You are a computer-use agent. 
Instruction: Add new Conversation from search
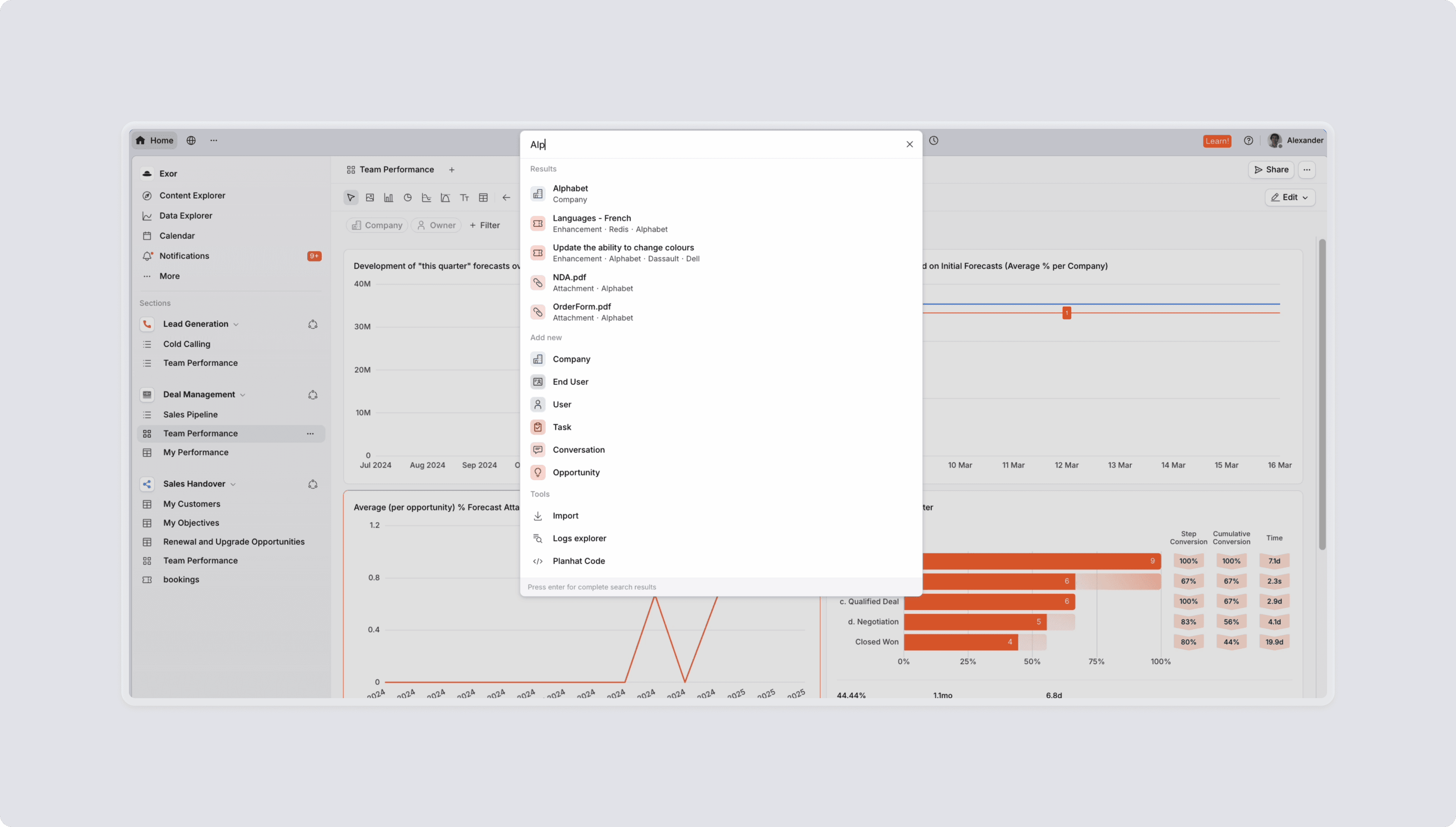[720, 450]
